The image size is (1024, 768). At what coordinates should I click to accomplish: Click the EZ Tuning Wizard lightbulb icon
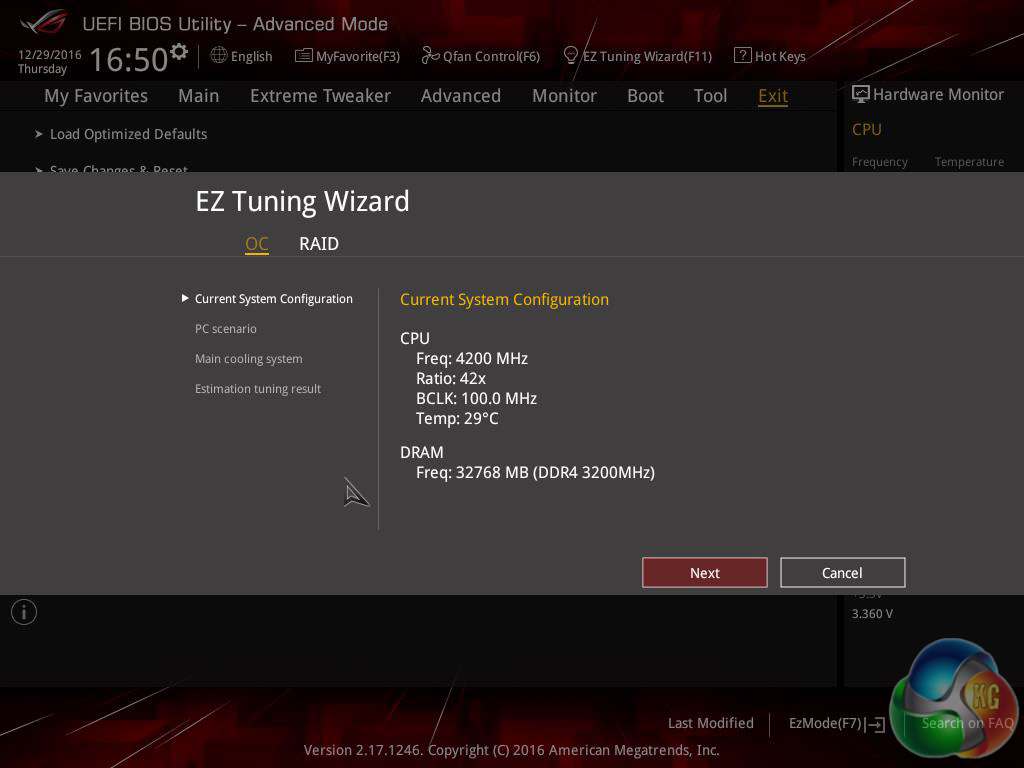coord(570,56)
